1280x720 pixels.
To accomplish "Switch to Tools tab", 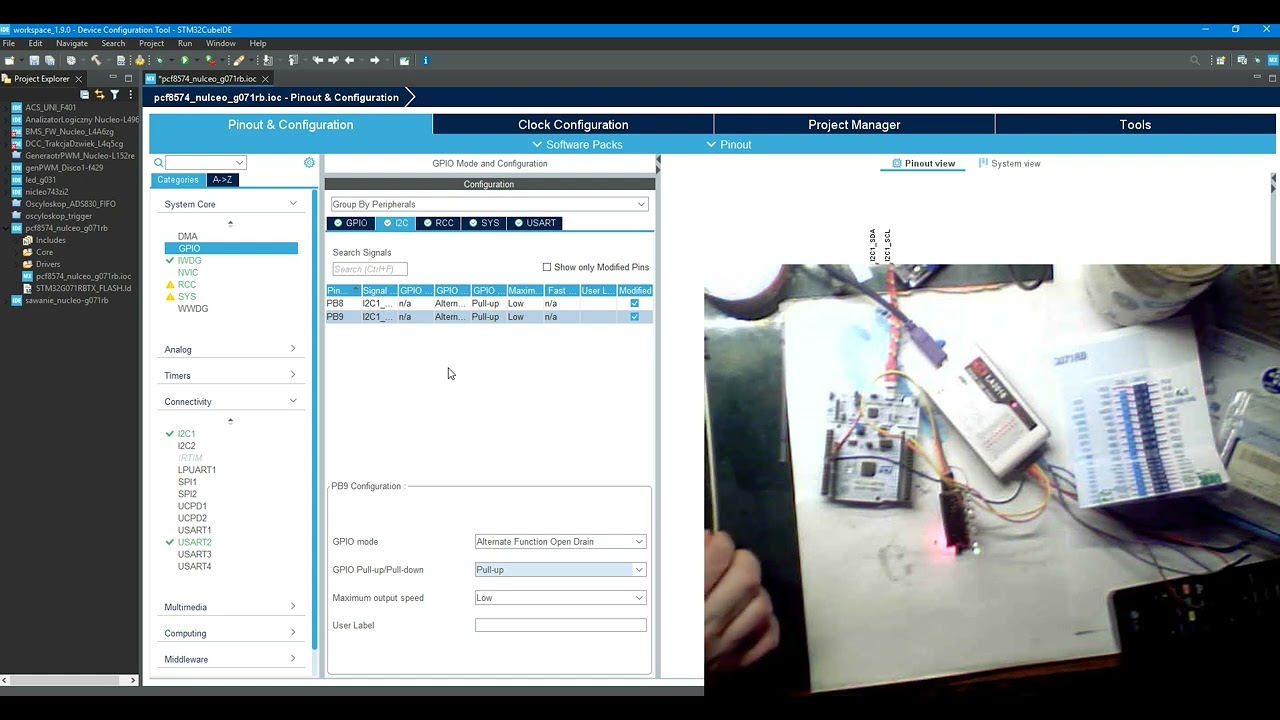I will click(x=1135, y=124).
